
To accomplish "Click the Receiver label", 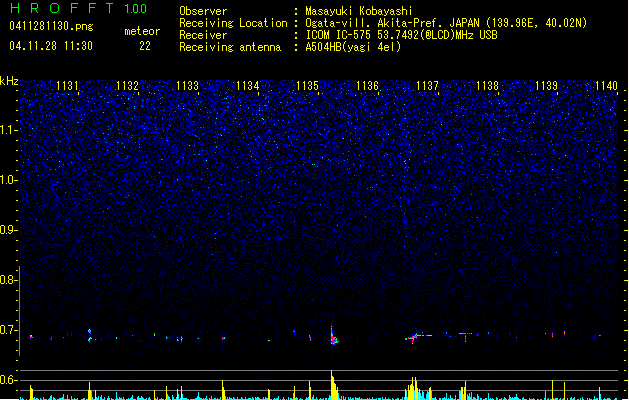I will click(203, 35).
